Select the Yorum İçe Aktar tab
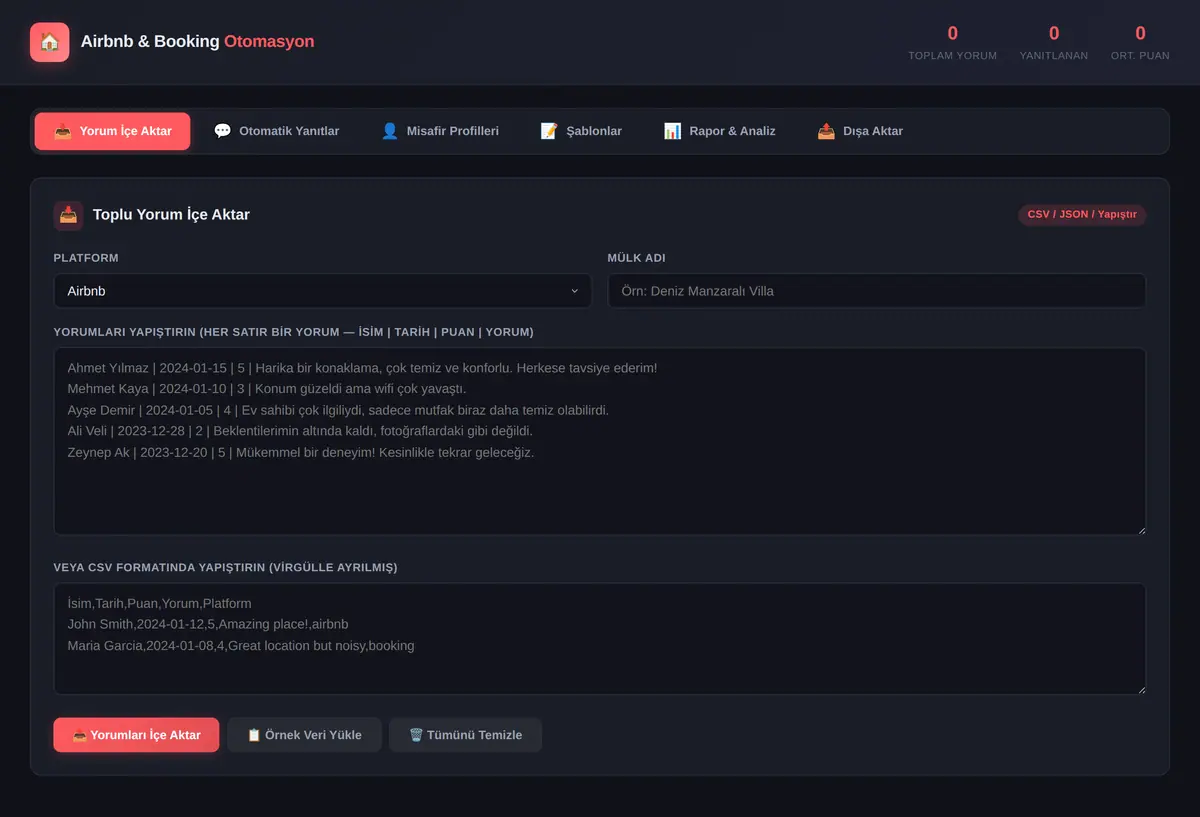1200x817 pixels. point(112,131)
